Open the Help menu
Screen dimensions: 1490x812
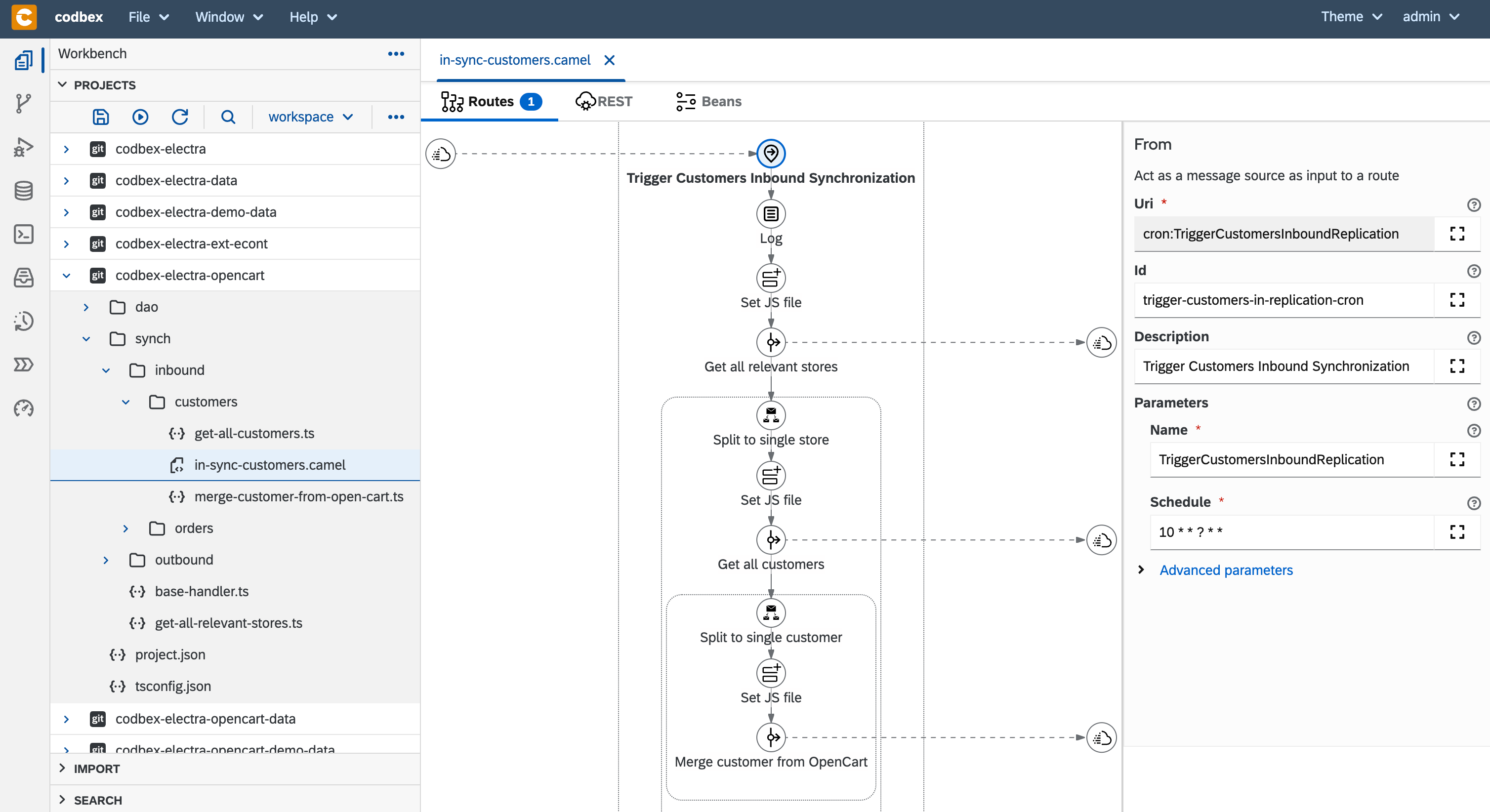click(x=313, y=17)
